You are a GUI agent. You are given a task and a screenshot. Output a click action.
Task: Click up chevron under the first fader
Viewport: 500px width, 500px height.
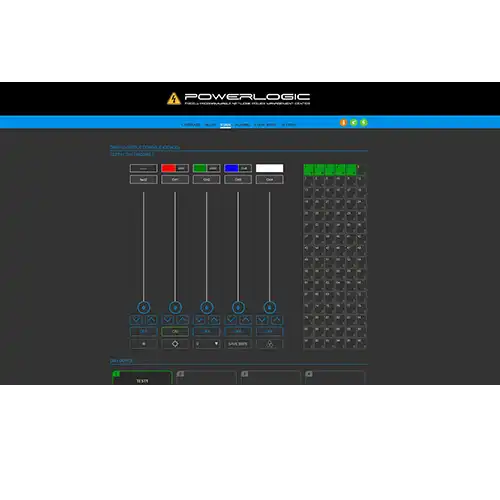(151, 320)
